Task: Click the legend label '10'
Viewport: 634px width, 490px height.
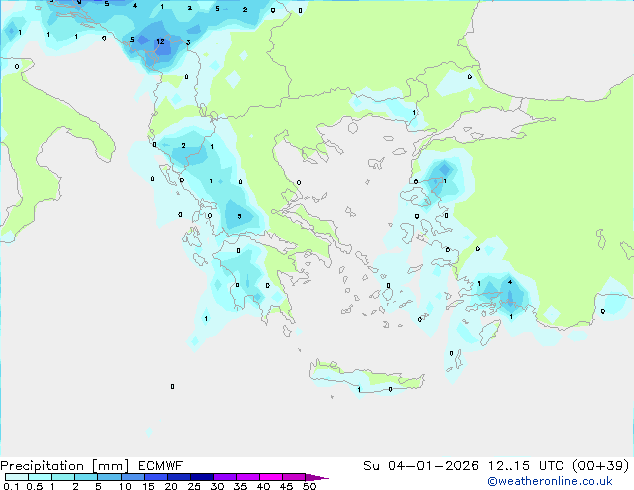Action: [125, 486]
